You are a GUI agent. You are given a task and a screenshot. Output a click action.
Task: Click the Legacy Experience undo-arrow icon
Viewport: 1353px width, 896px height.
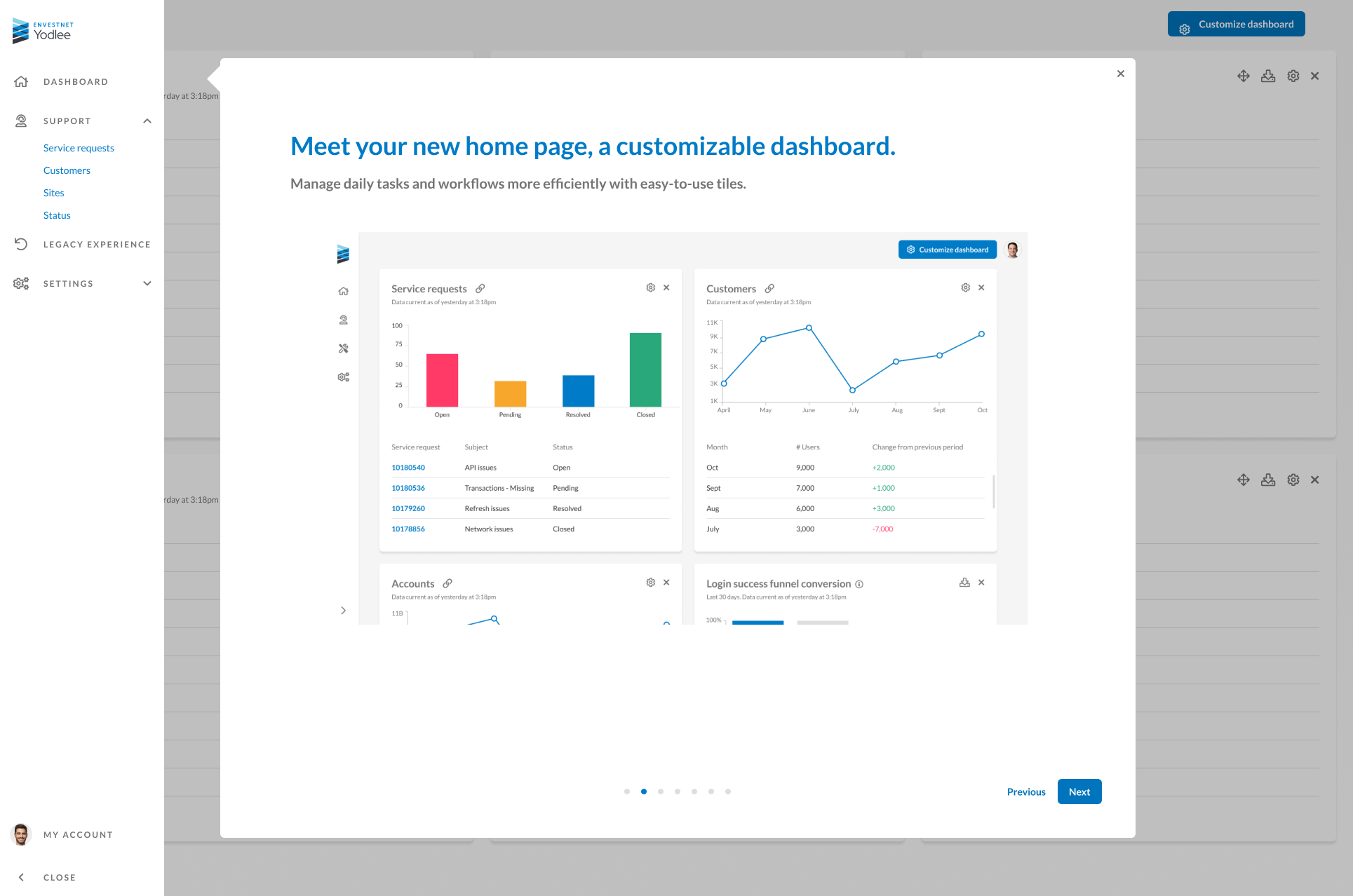[21, 244]
